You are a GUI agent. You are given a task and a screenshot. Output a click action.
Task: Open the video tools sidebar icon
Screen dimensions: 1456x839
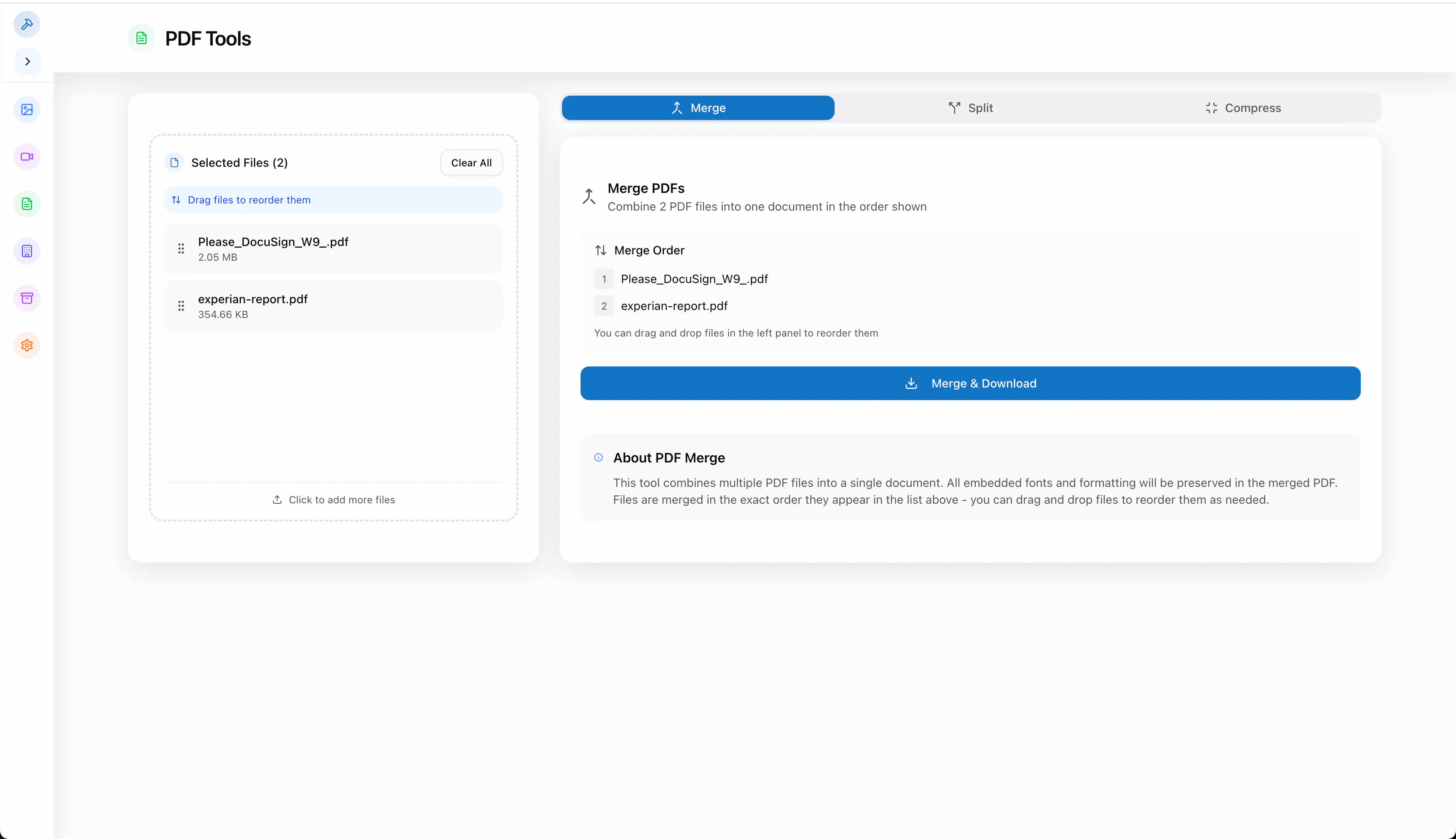(27, 157)
